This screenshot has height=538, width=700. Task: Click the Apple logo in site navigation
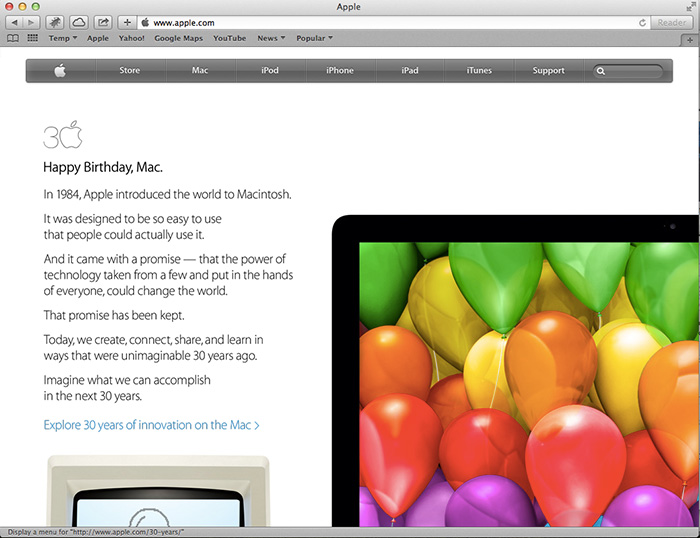60,71
